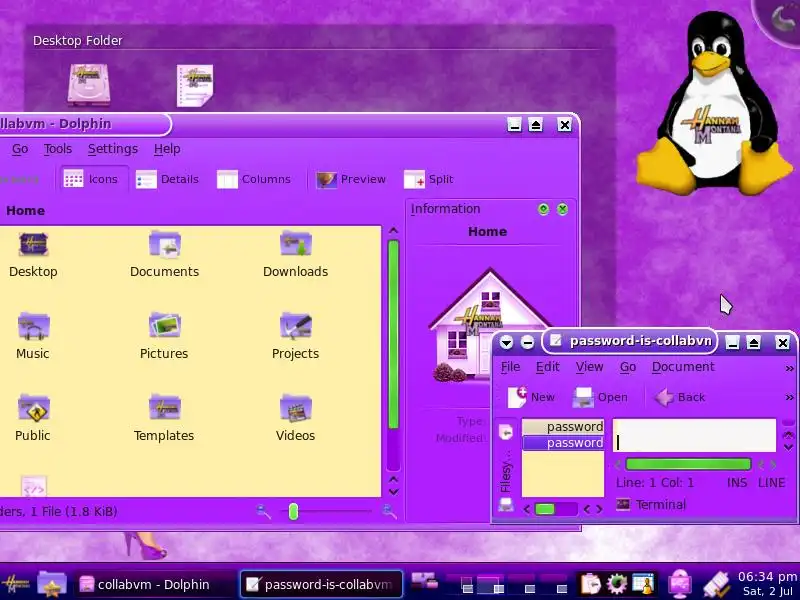The height and width of the screenshot is (600, 800).
Task: Expand hidden editor toolbar items with the toolbar chevron
Action: click(789, 397)
